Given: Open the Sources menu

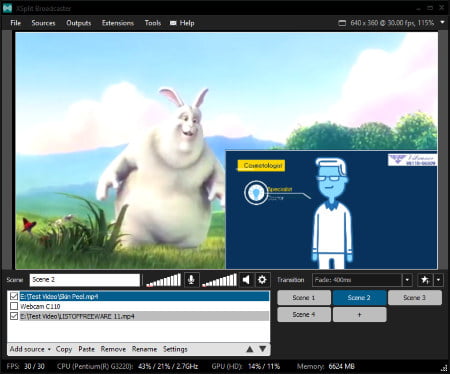Looking at the screenshot, I should pos(43,23).
